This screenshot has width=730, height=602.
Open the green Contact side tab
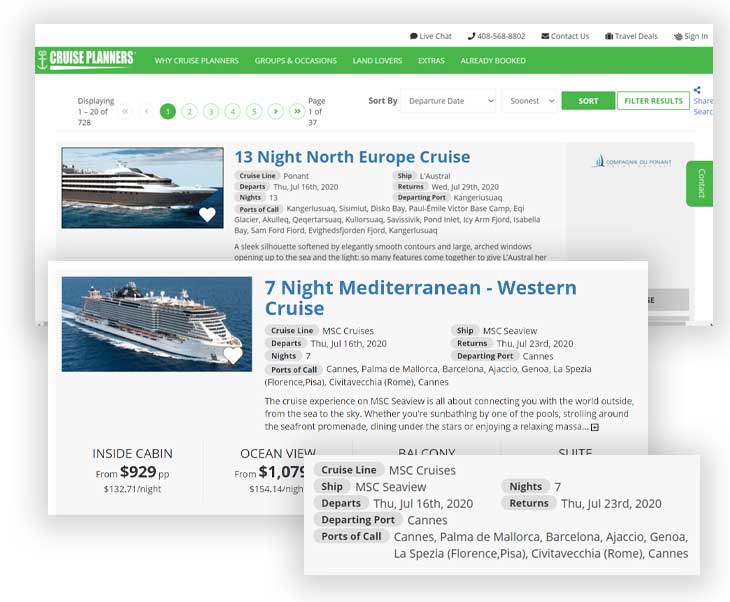point(699,183)
